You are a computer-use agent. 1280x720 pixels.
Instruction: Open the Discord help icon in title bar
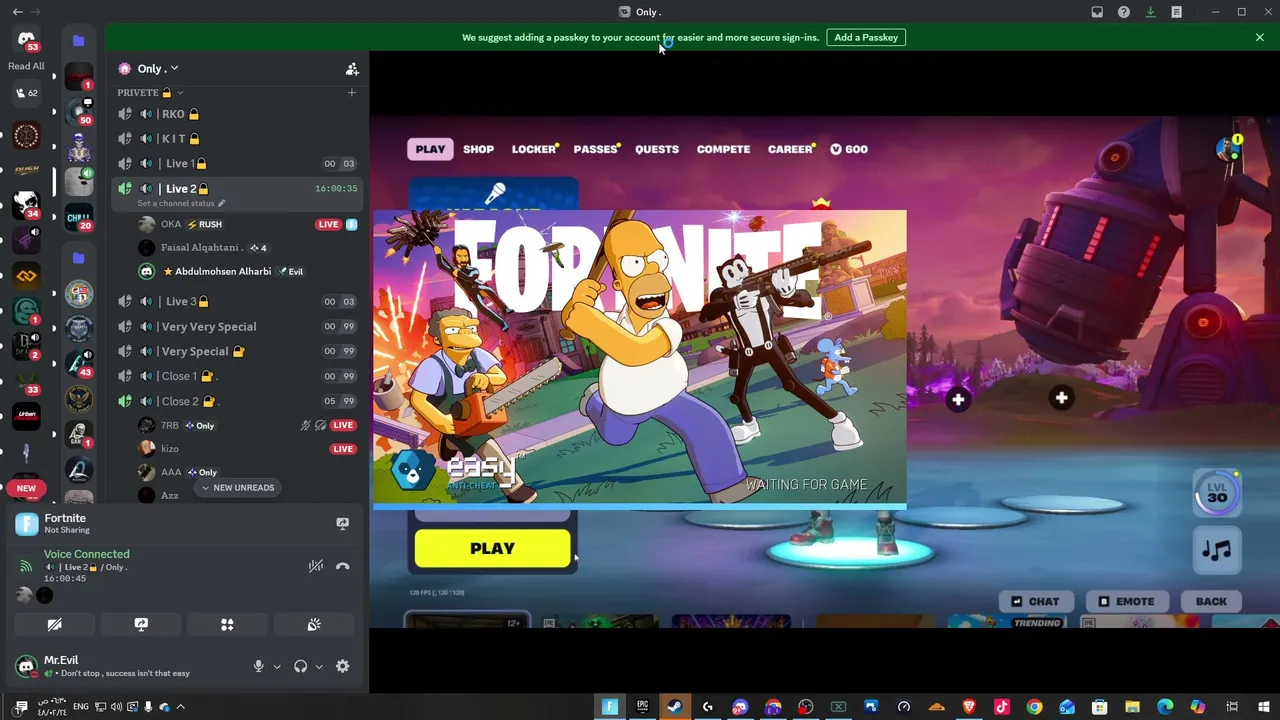coord(1124,12)
